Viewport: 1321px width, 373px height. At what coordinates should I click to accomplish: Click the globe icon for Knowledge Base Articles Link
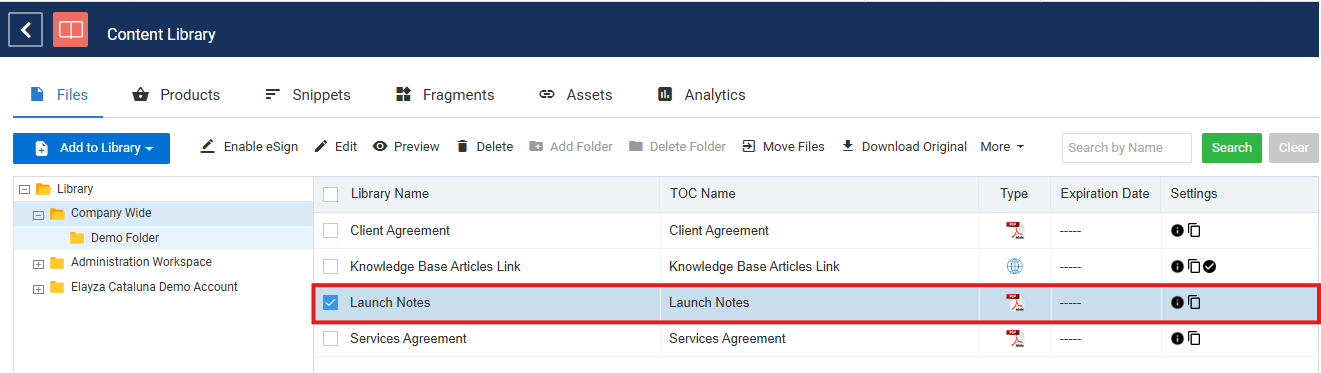tap(1015, 267)
